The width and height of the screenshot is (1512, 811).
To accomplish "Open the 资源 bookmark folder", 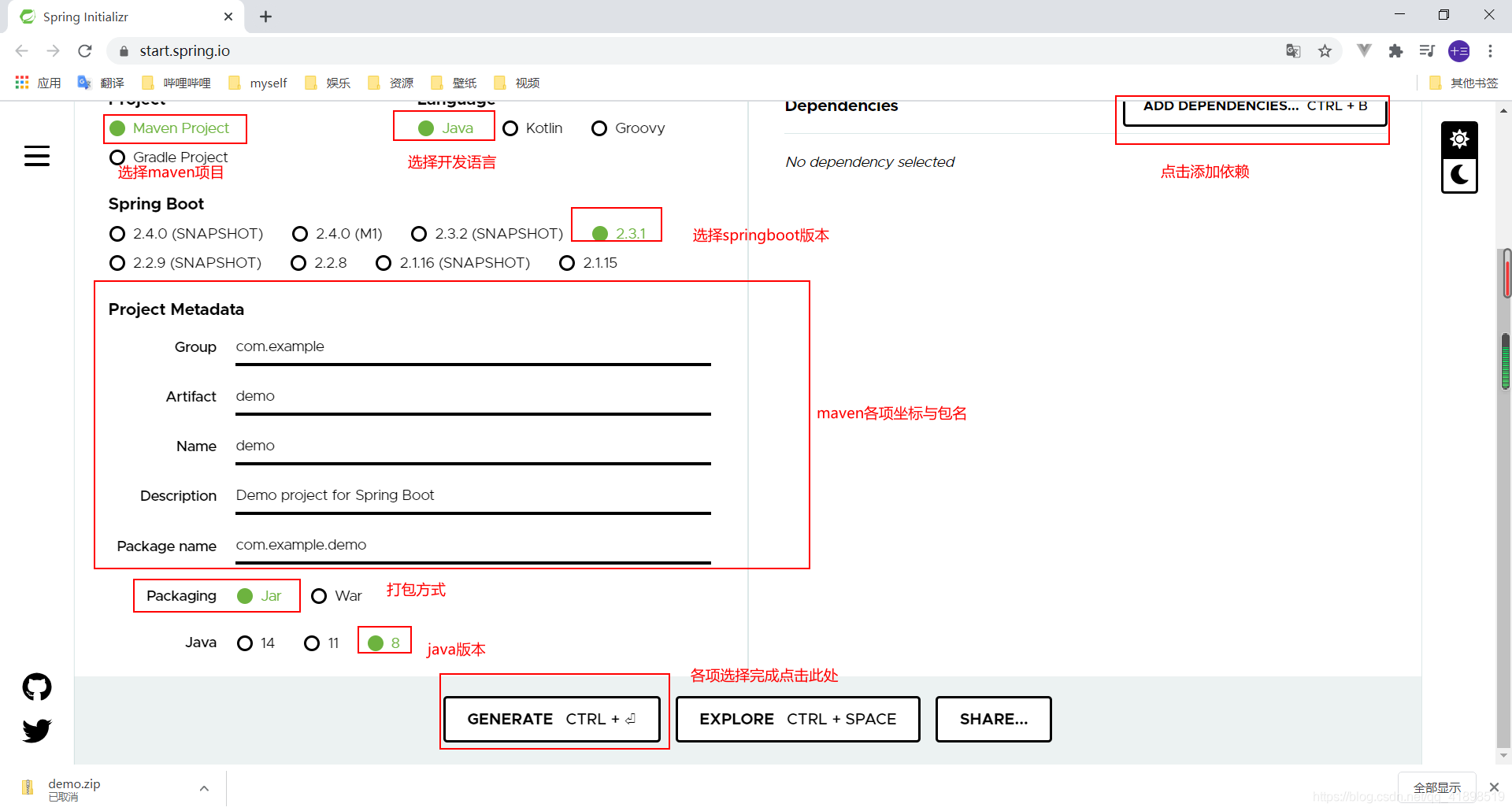I will [x=391, y=83].
